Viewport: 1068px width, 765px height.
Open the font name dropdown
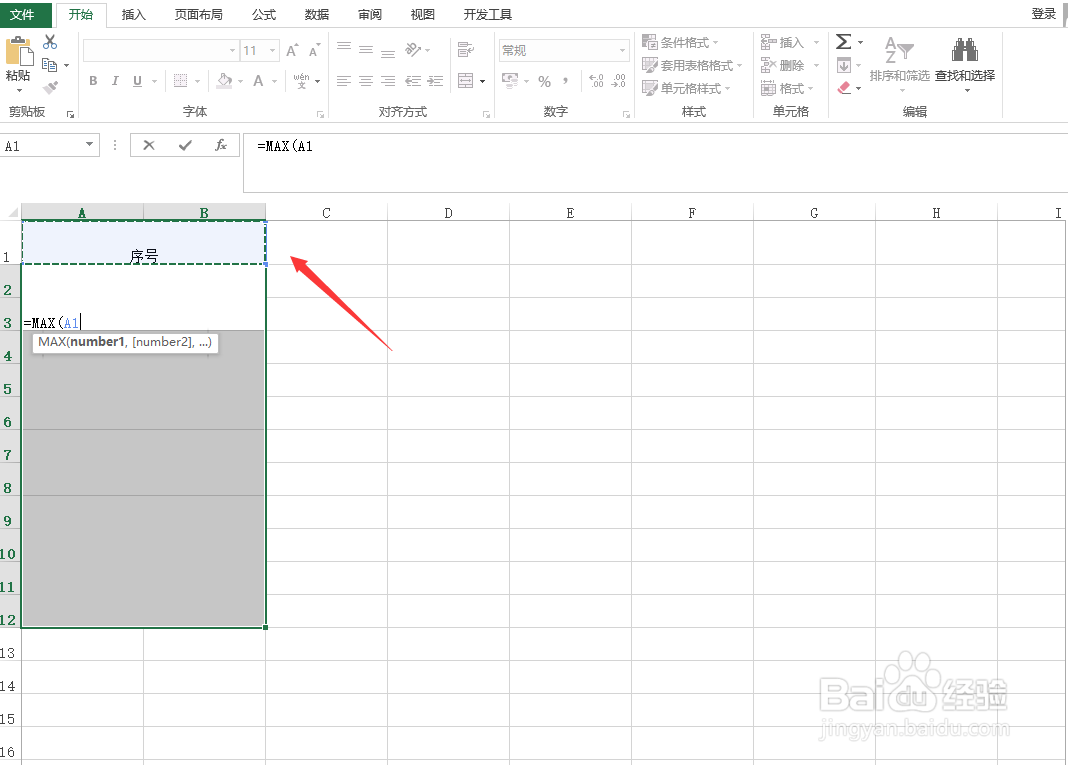pos(232,50)
